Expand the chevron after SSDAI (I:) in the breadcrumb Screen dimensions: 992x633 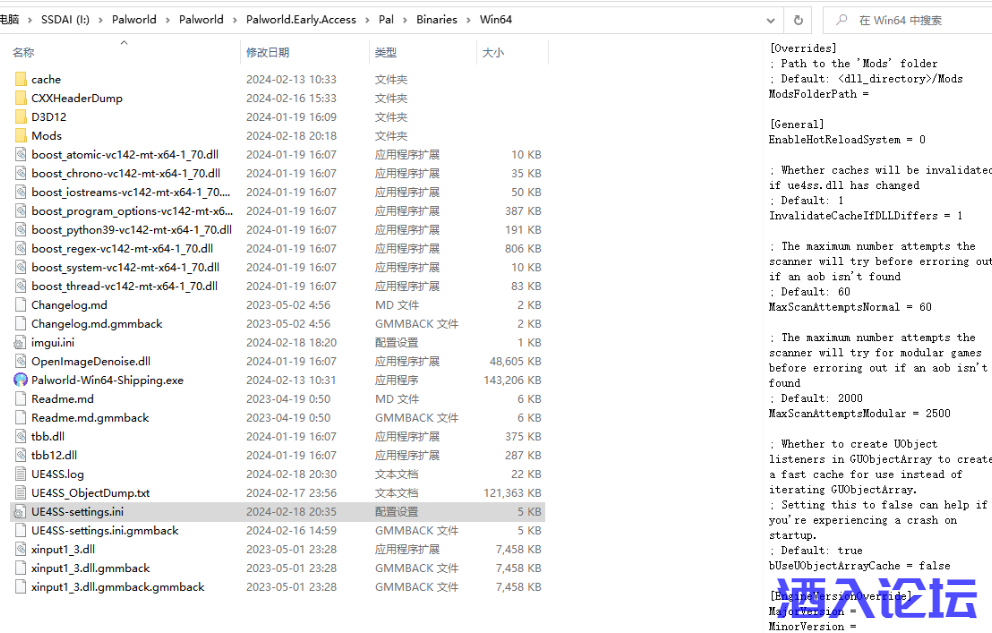pyautogui.click(x=101, y=19)
